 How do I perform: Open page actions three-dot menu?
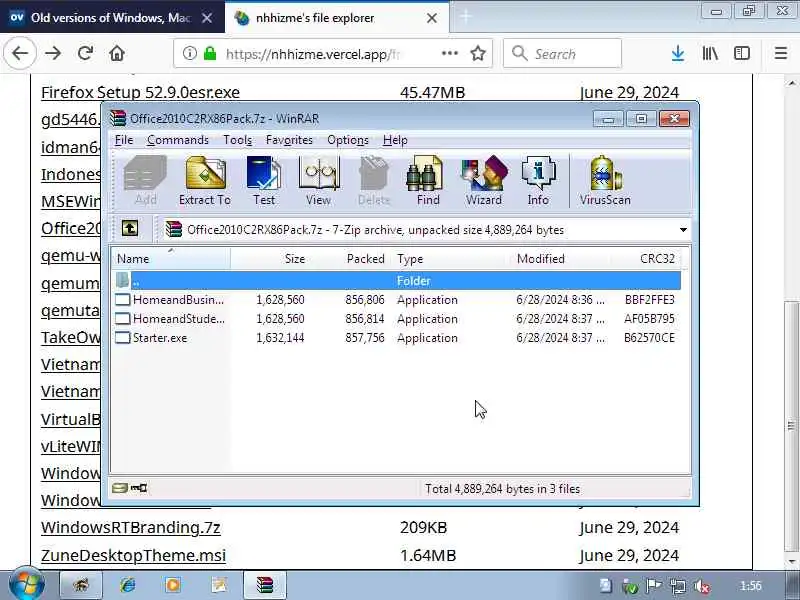[x=449, y=53]
